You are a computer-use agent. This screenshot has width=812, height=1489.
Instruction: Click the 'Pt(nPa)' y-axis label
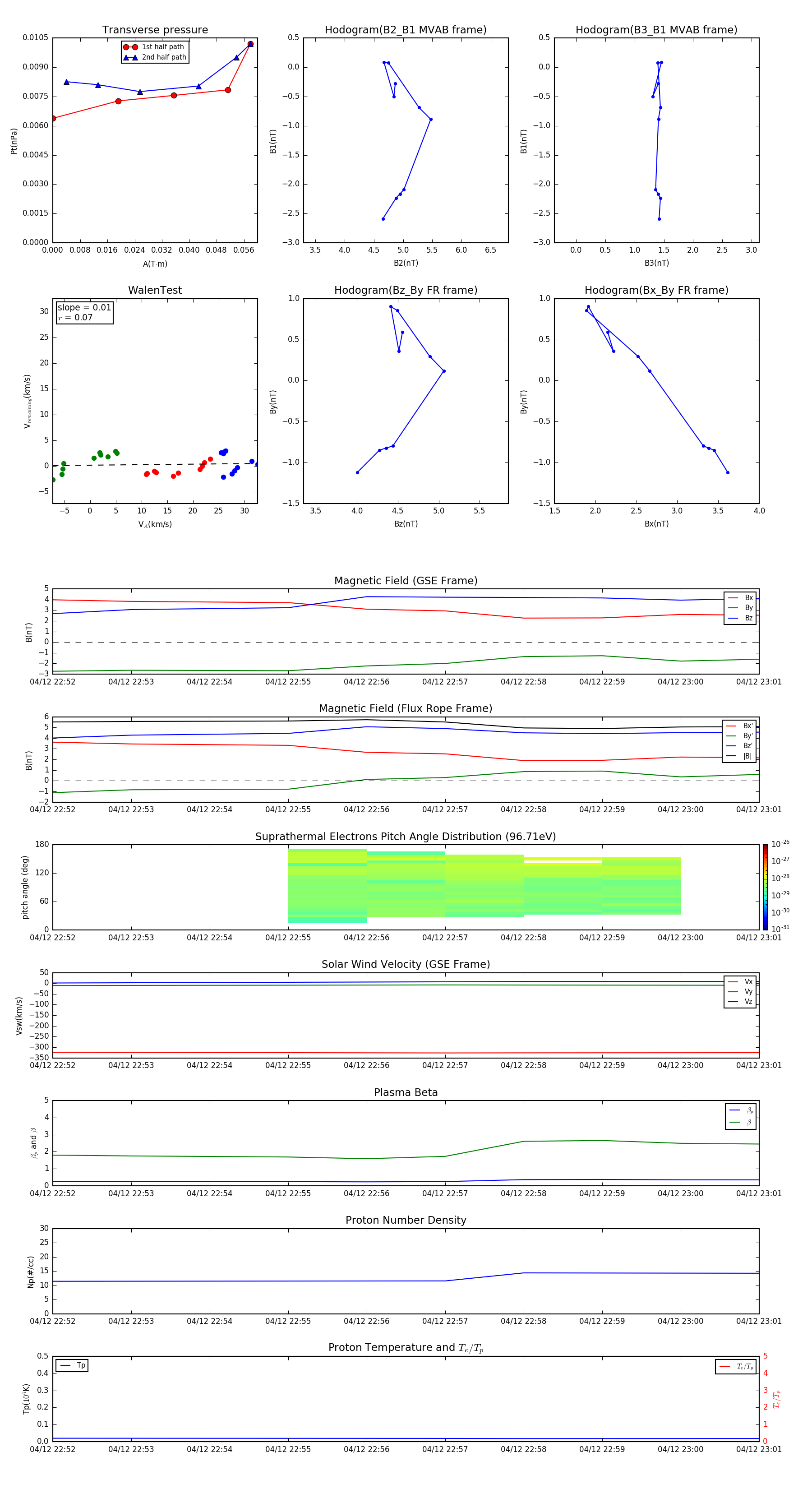(x=14, y=140)
